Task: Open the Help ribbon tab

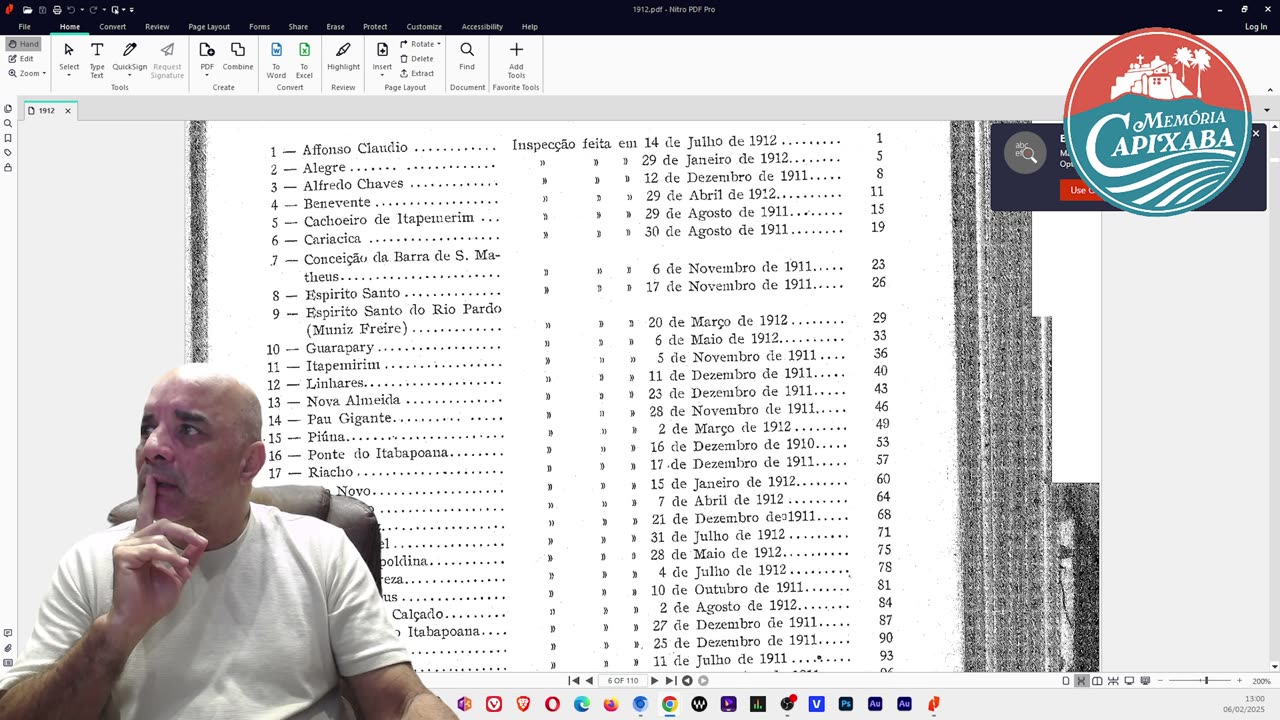Action: tap(530, 27)
